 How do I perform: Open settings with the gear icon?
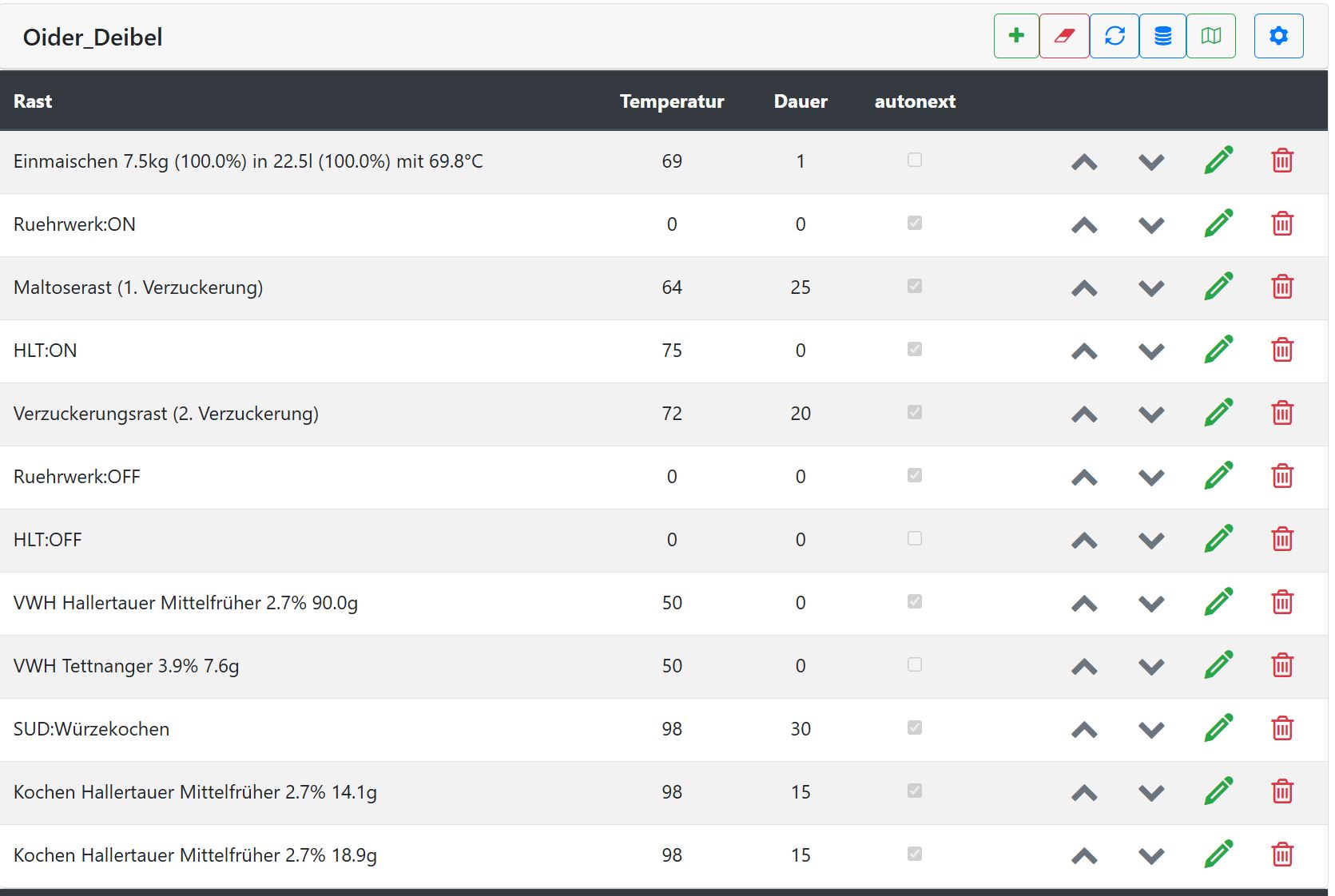tap(1278, 36)
